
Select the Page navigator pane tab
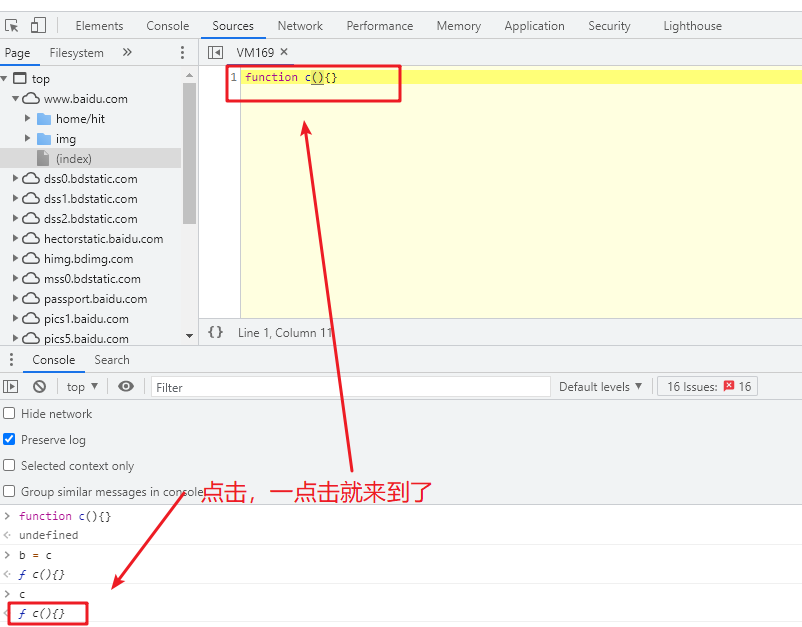[17, 53]
